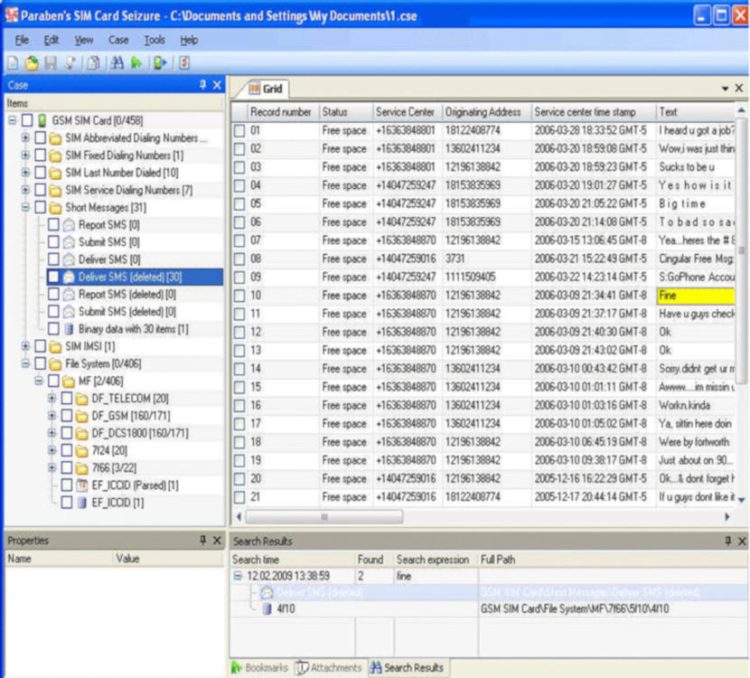Check the Short Messages [31] checkbox
The image size is (750, 678).
(41, 208)
